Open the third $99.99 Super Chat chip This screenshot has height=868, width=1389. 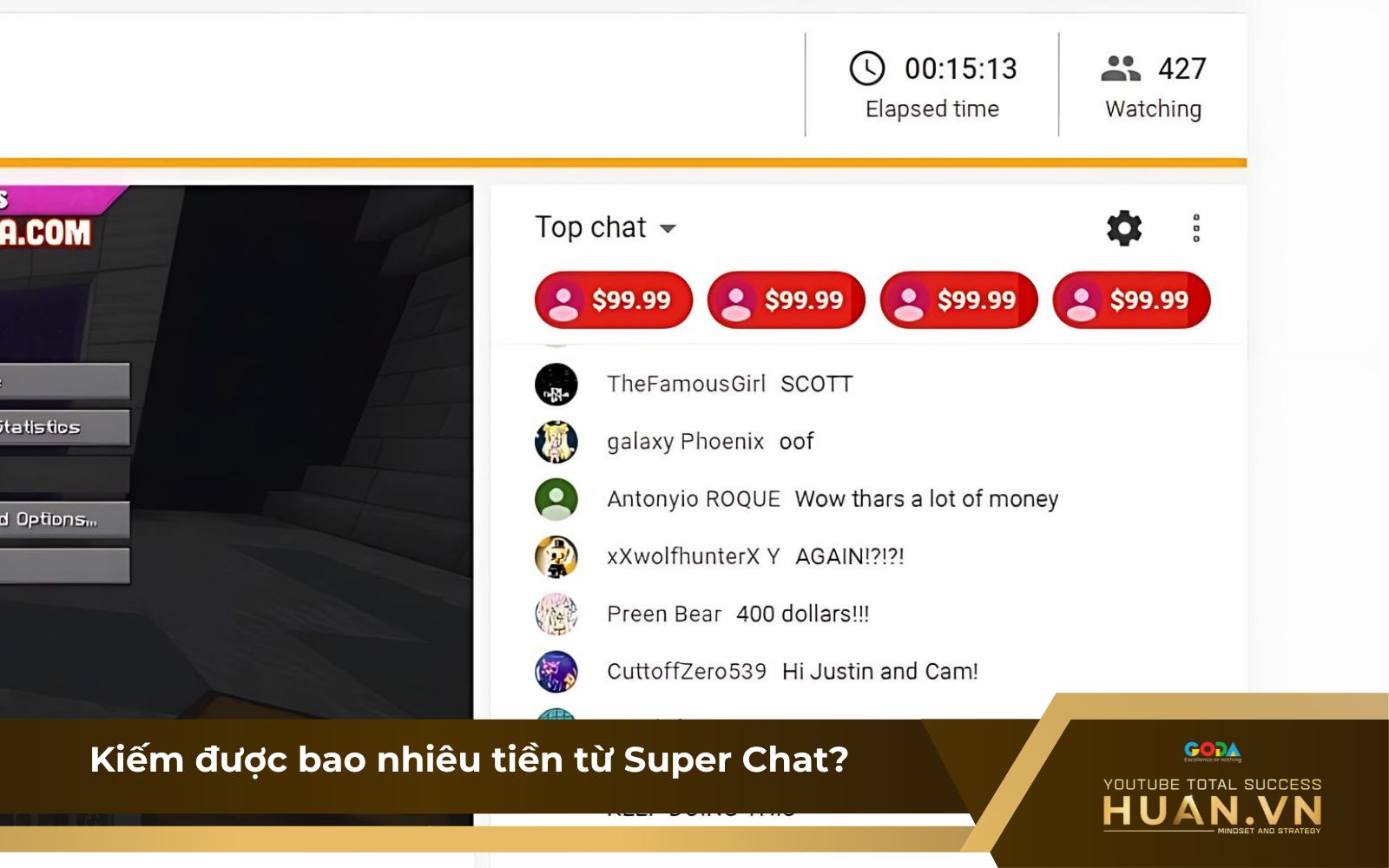click(x=959, y=300)
